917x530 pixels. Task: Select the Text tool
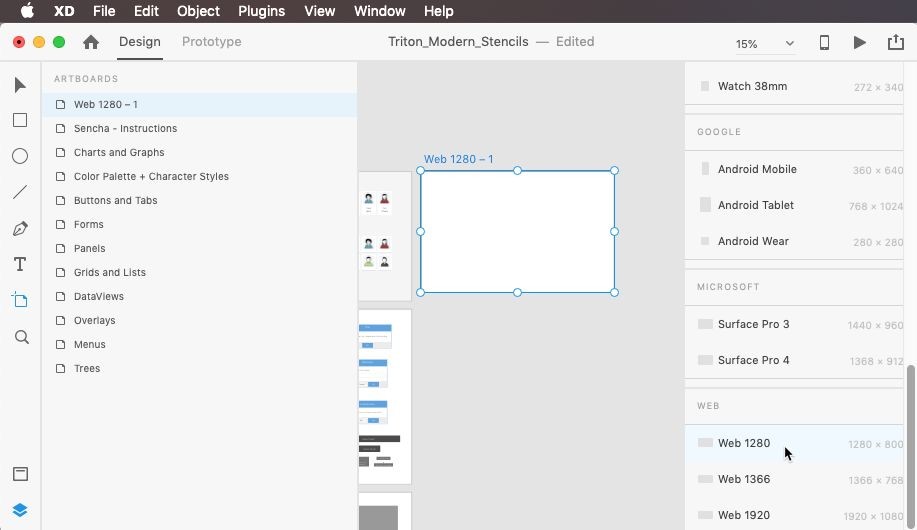(20, 265)
